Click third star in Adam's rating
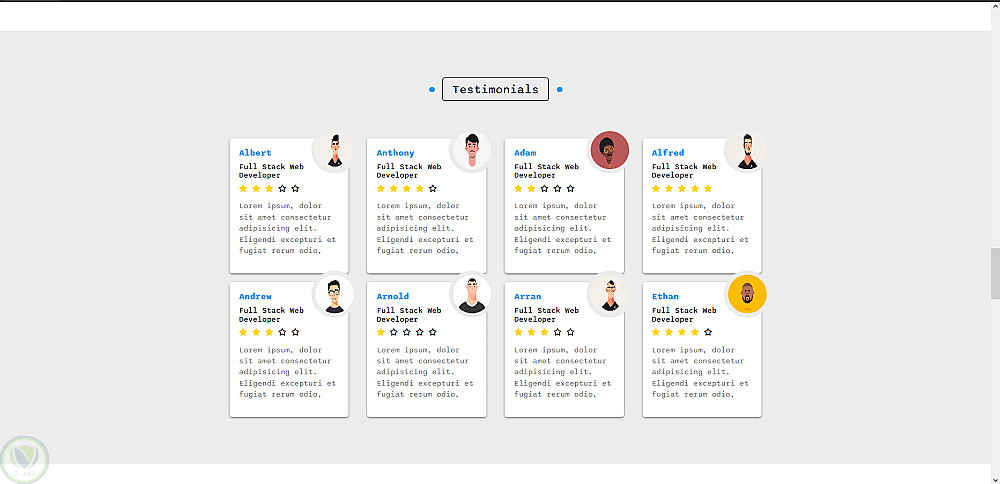Viewport: 1000px width, 484px height. pyautogui.click(x=544, y=188)
